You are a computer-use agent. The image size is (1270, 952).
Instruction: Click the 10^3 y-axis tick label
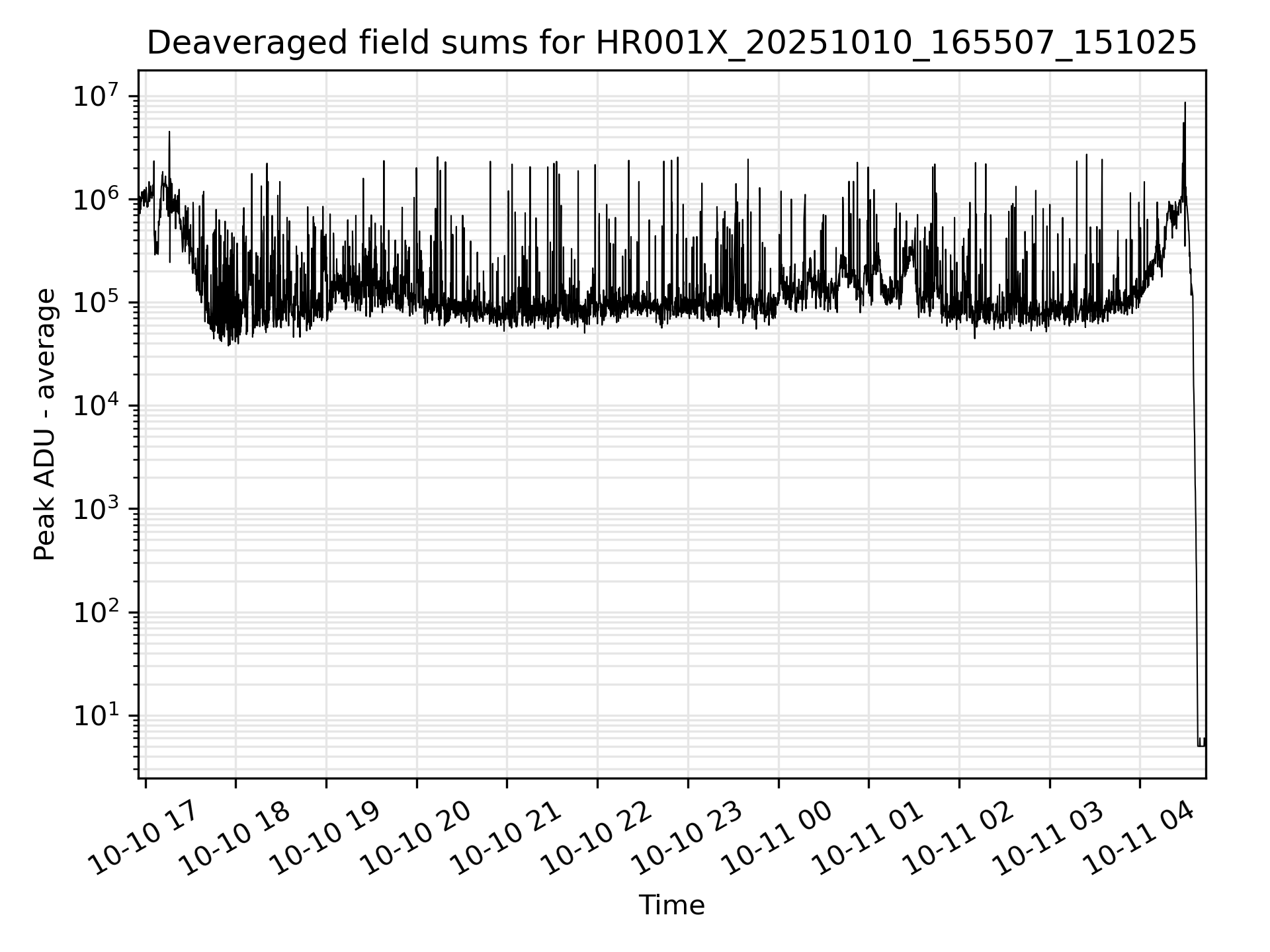pos(97,509)
